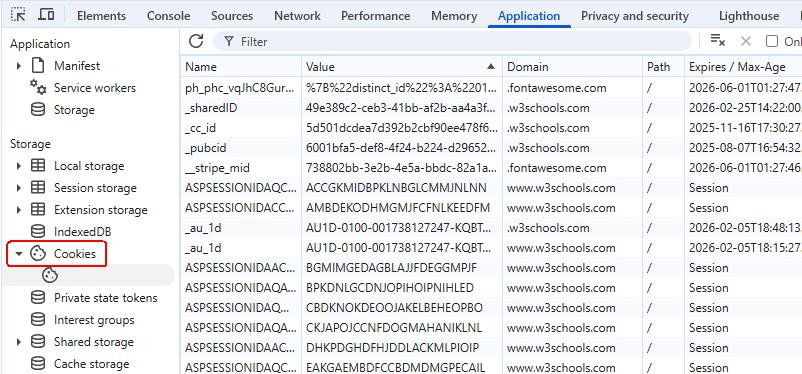Open the Elements tab

[x=101, y=16]
